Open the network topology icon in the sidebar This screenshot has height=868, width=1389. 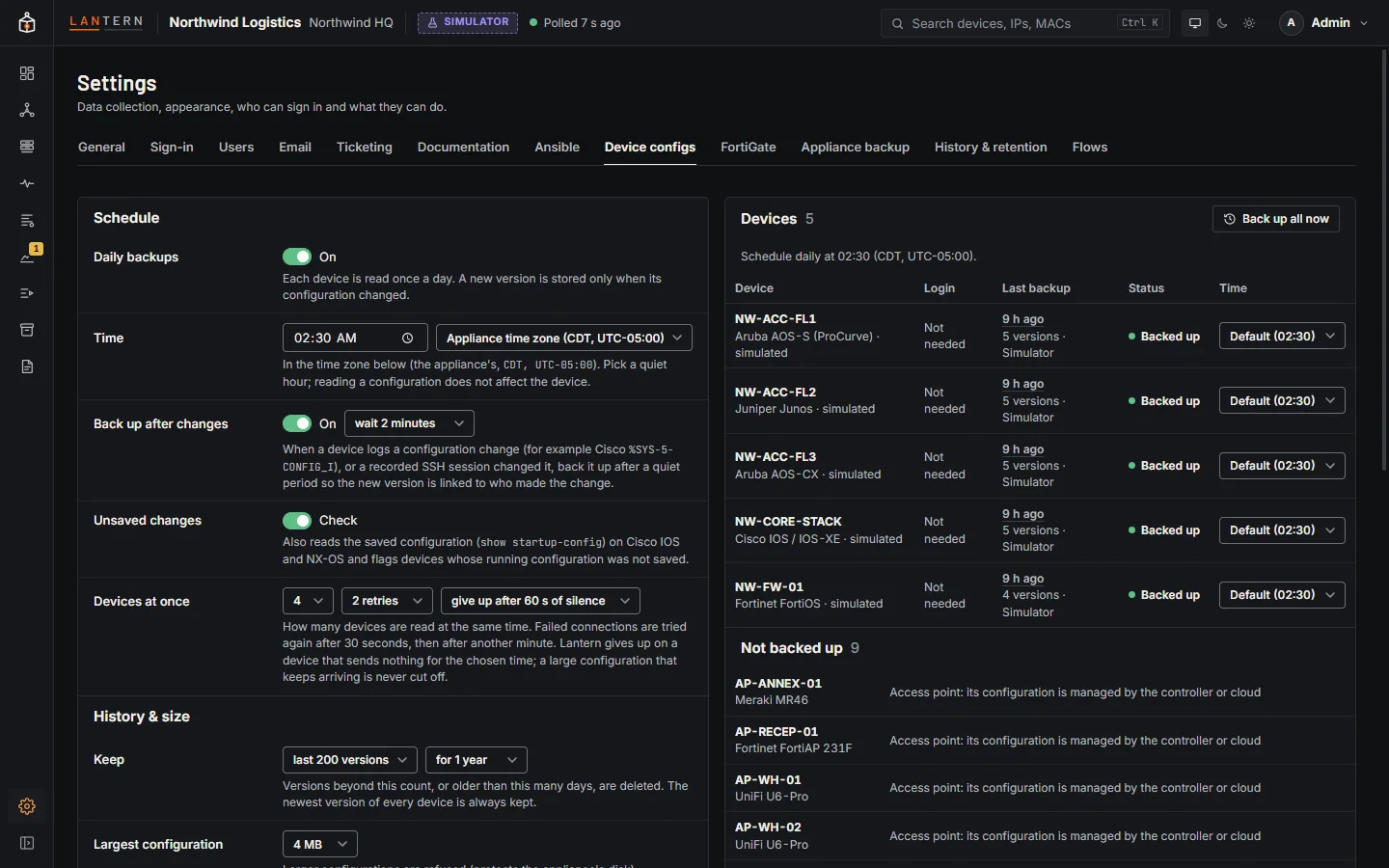pyautogui.click(x=27, y=110)
